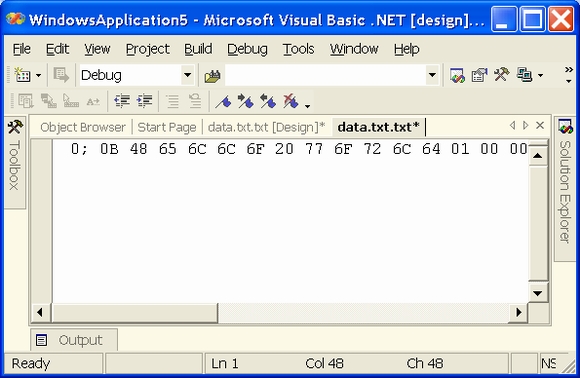This screenshot has width=580, height=378.
Task: Click the Display Word Completion icon
Action: coord(93,101)
